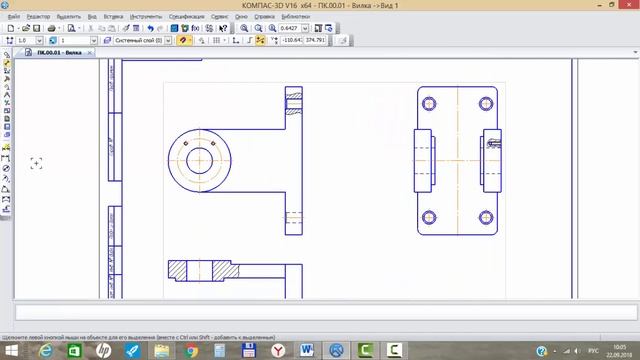Viewport: 640px width, 360px height.
Task: Open the Вид menu
Action: [x=92, y=17]
